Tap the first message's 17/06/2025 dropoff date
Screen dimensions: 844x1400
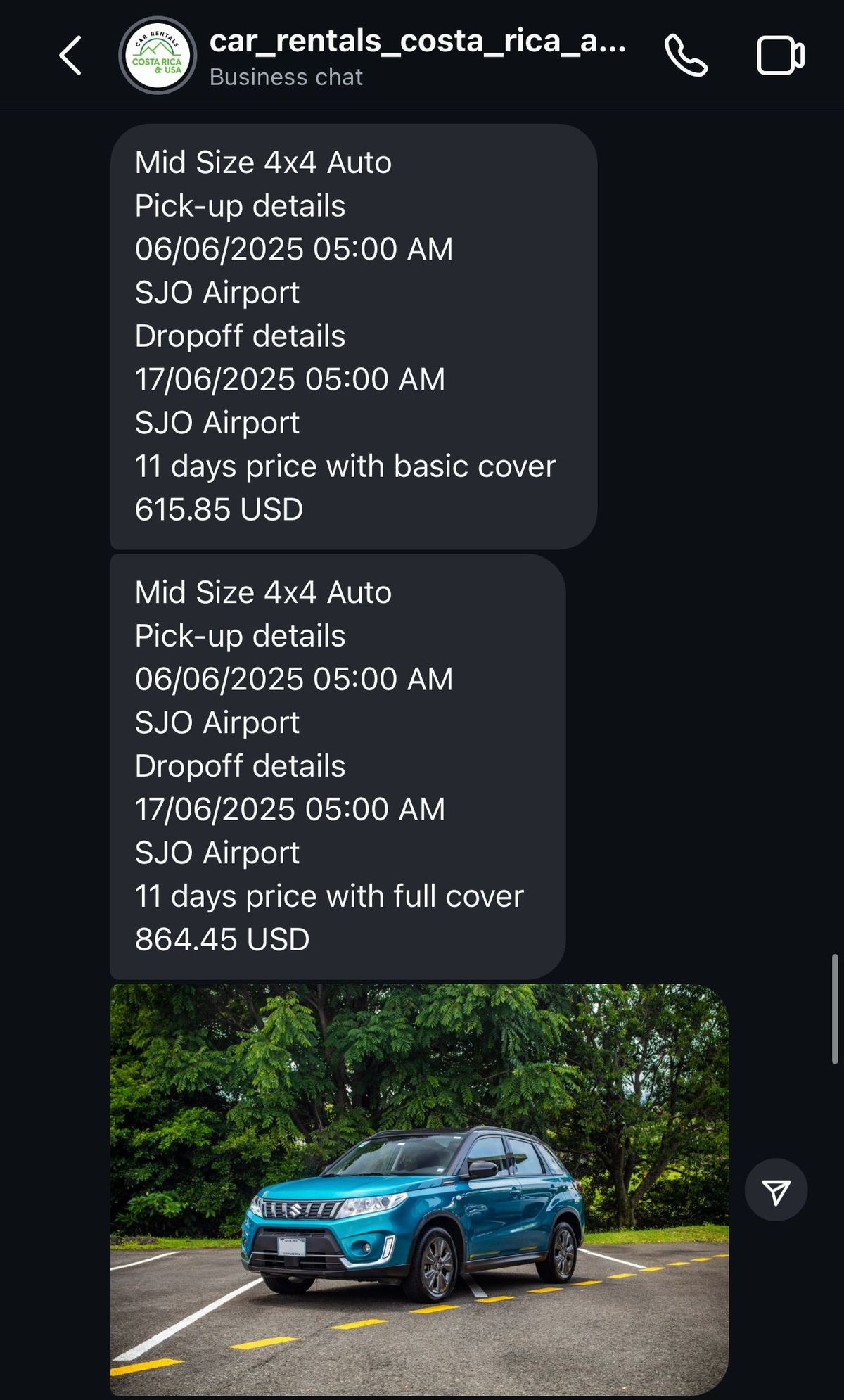click(x=290, y=379)
